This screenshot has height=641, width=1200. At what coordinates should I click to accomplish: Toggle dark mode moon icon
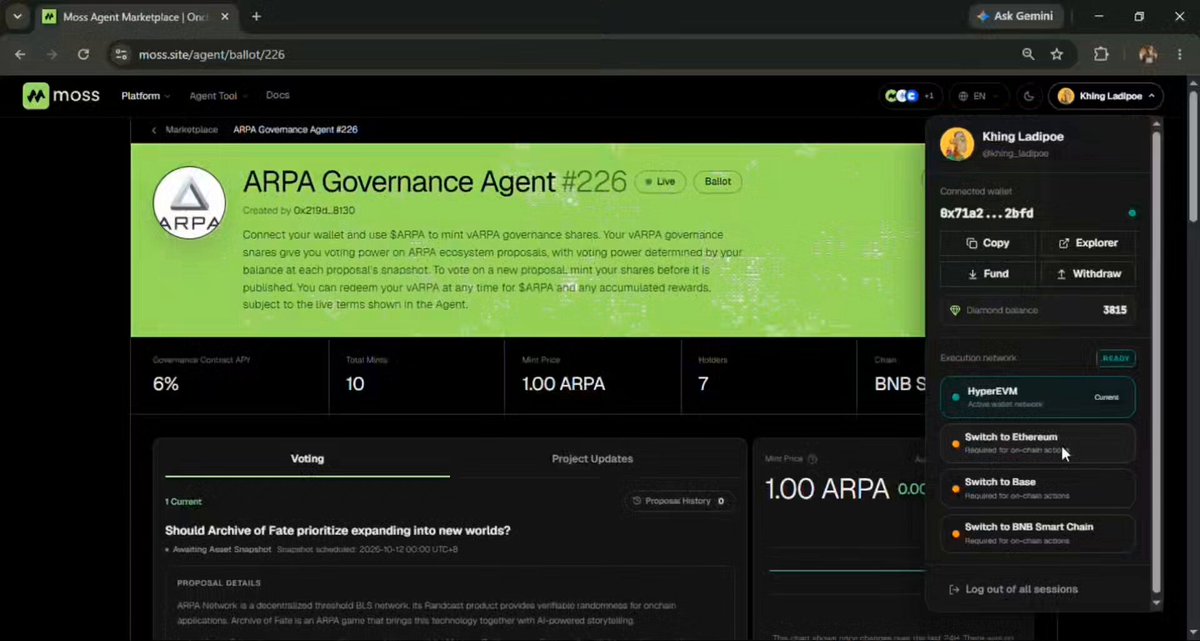pyautogui.click(x=1029, y=96)
